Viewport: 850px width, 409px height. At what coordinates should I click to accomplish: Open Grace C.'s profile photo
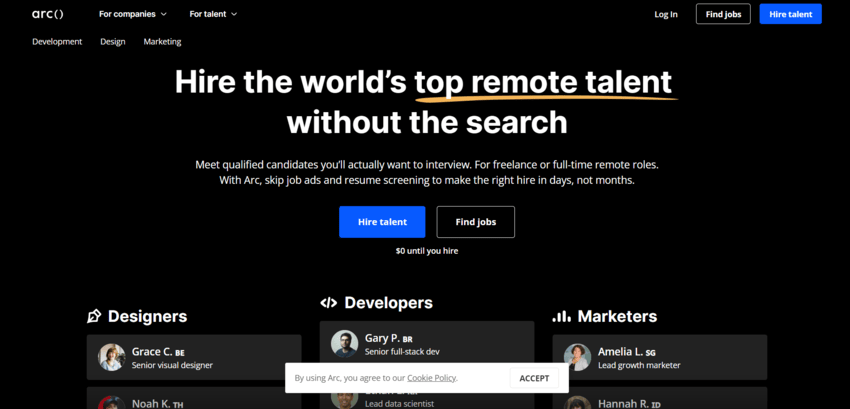[112, 357]
